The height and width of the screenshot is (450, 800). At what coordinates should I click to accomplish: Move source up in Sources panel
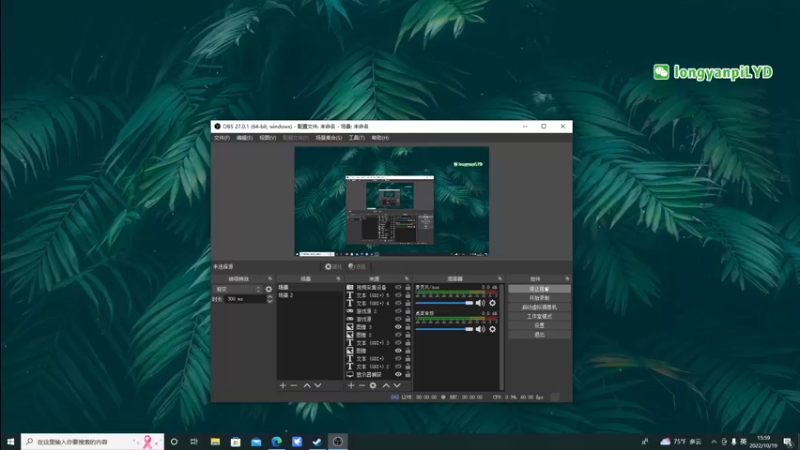click(386, 386)
